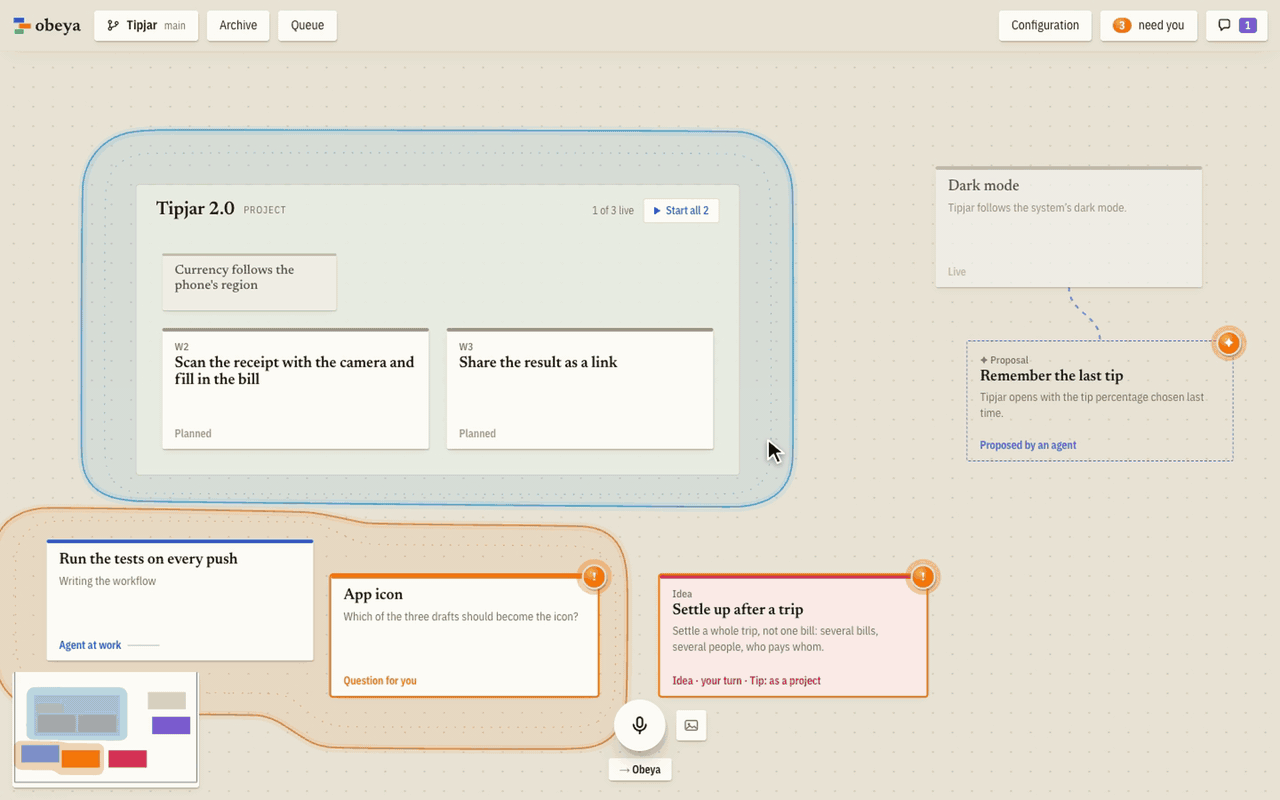Click the Live status on Dark mode card
This screenshot has width=1280, height=800.
coord(957,272)
